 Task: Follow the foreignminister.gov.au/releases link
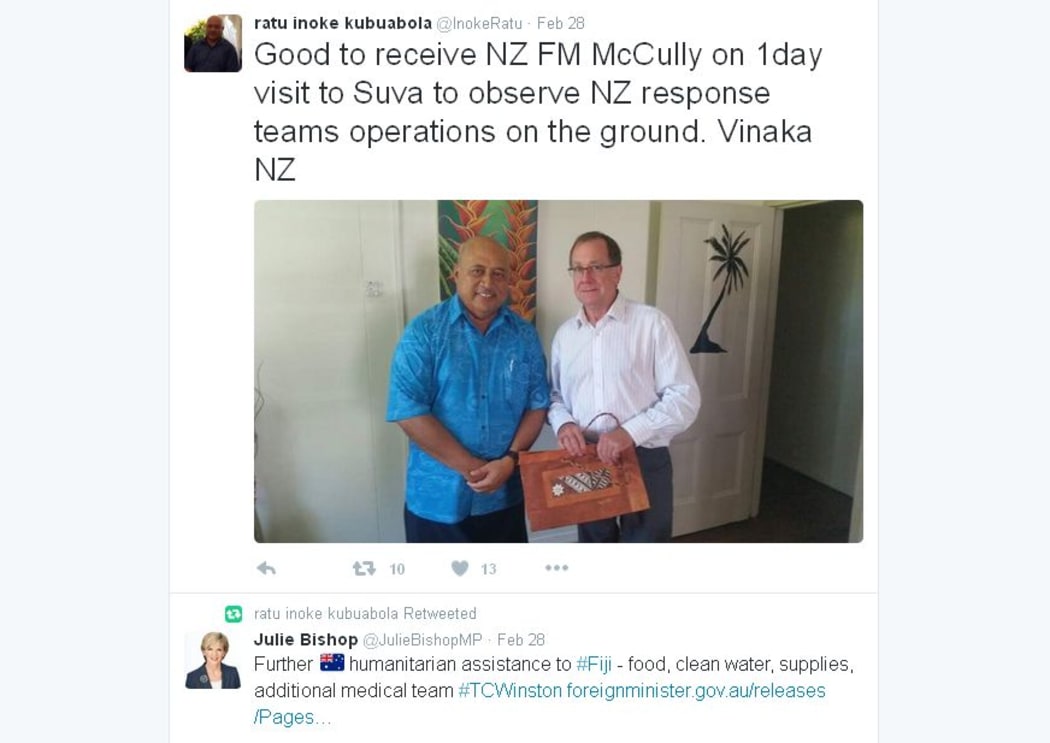696,691
